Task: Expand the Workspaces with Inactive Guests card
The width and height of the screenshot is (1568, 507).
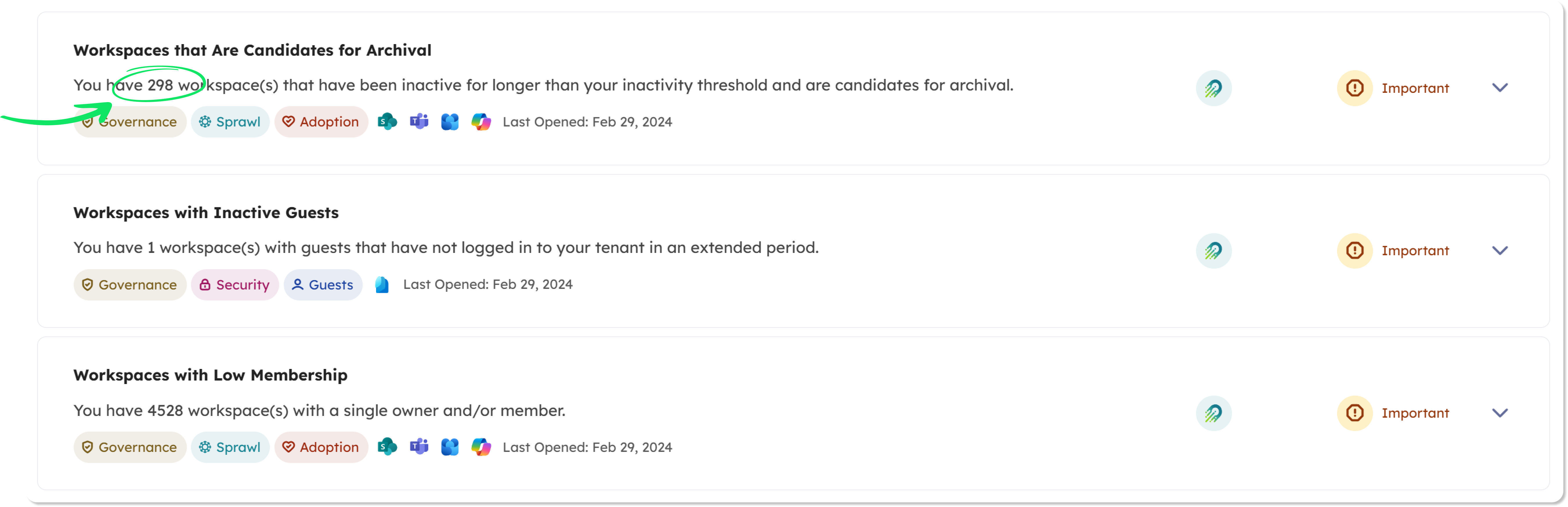Action: 1500,250
